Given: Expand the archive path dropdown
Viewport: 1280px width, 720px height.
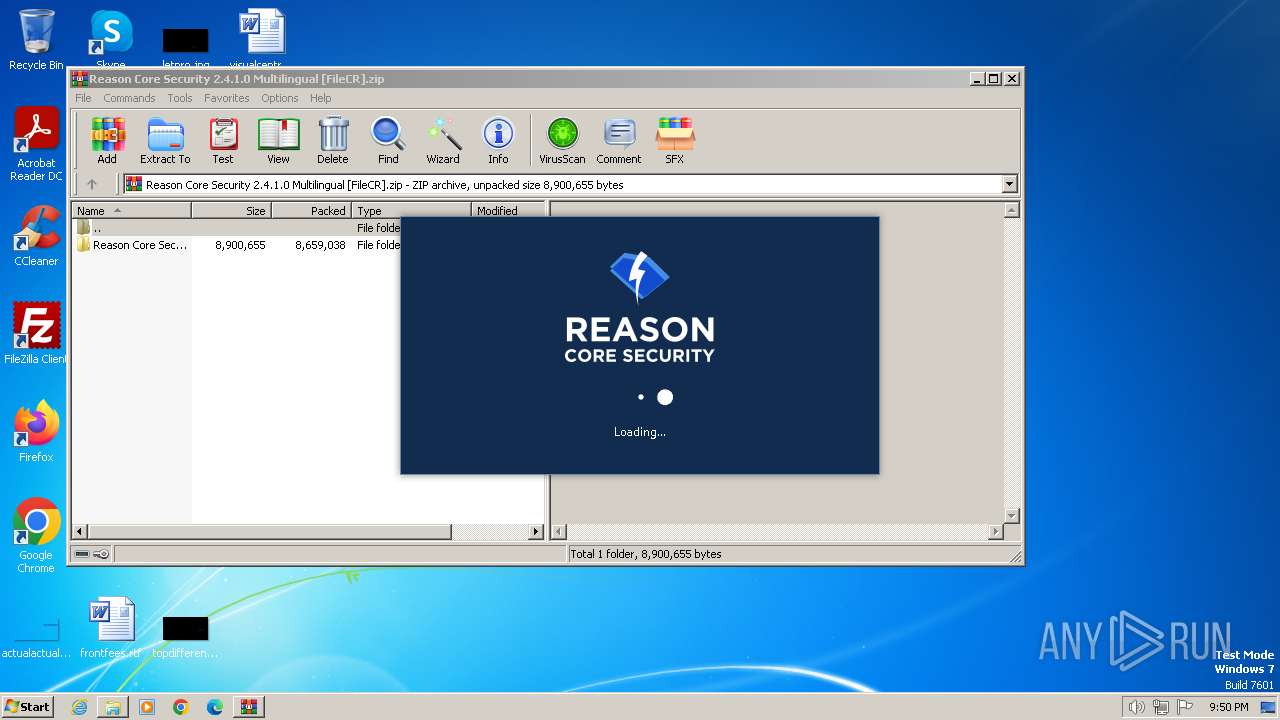Looking at the screenshot, I should coord(1009,184).
